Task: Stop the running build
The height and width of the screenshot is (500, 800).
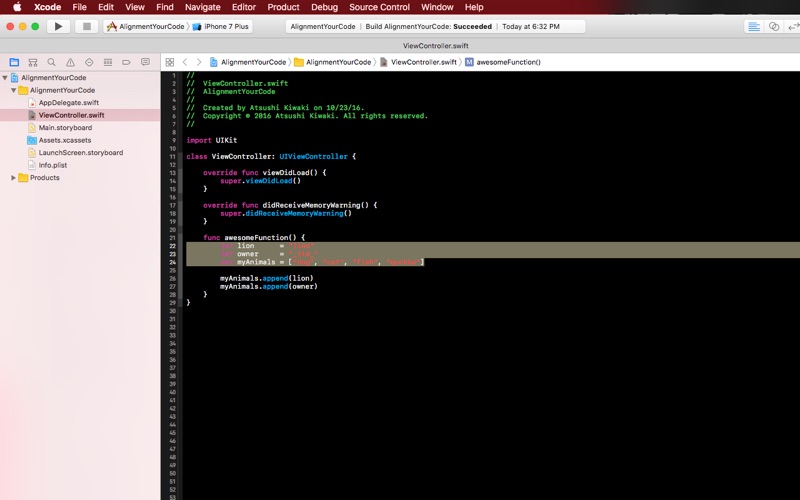Action: (87, 27)
